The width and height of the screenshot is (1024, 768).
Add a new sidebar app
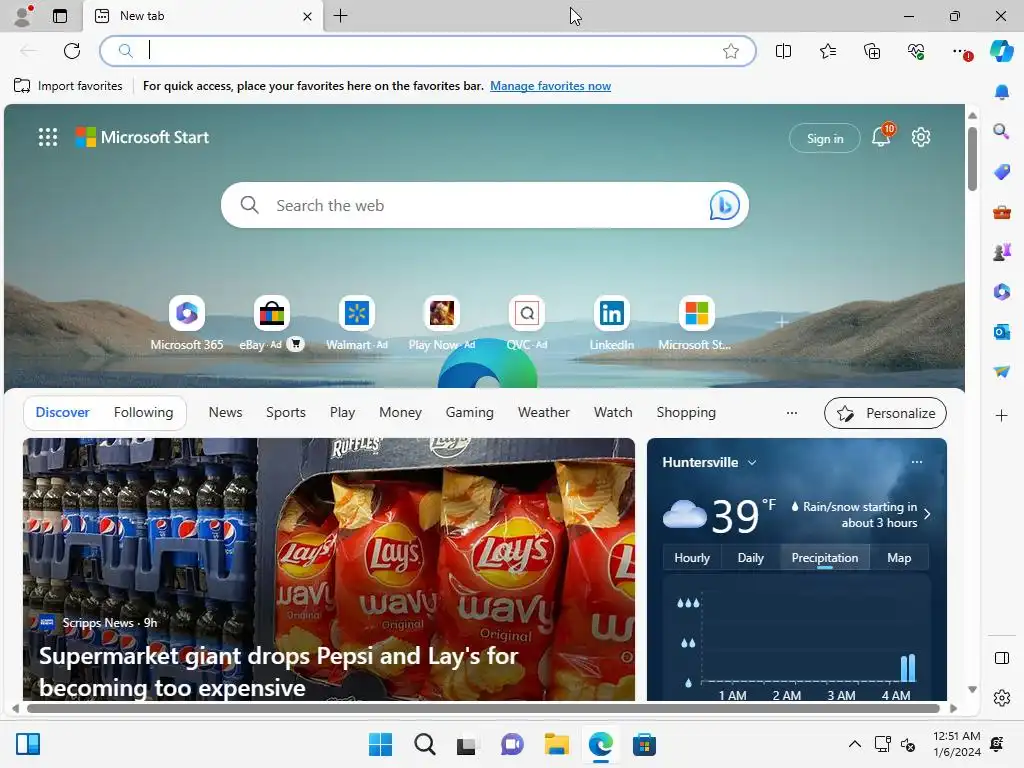click(x=1002, y=415)
